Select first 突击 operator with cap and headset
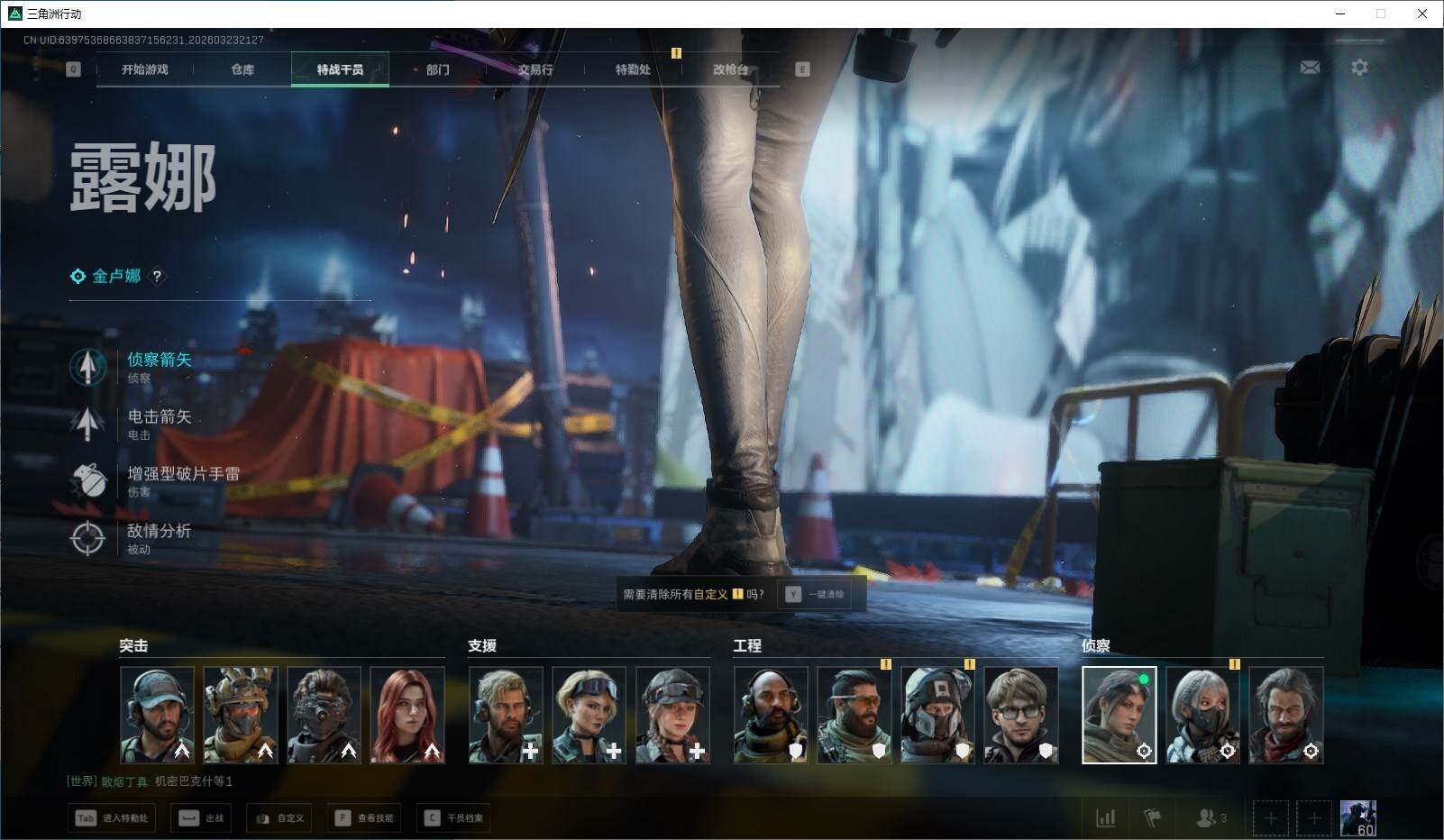This screenshot has width=1444, height=840. coord(157,715)
